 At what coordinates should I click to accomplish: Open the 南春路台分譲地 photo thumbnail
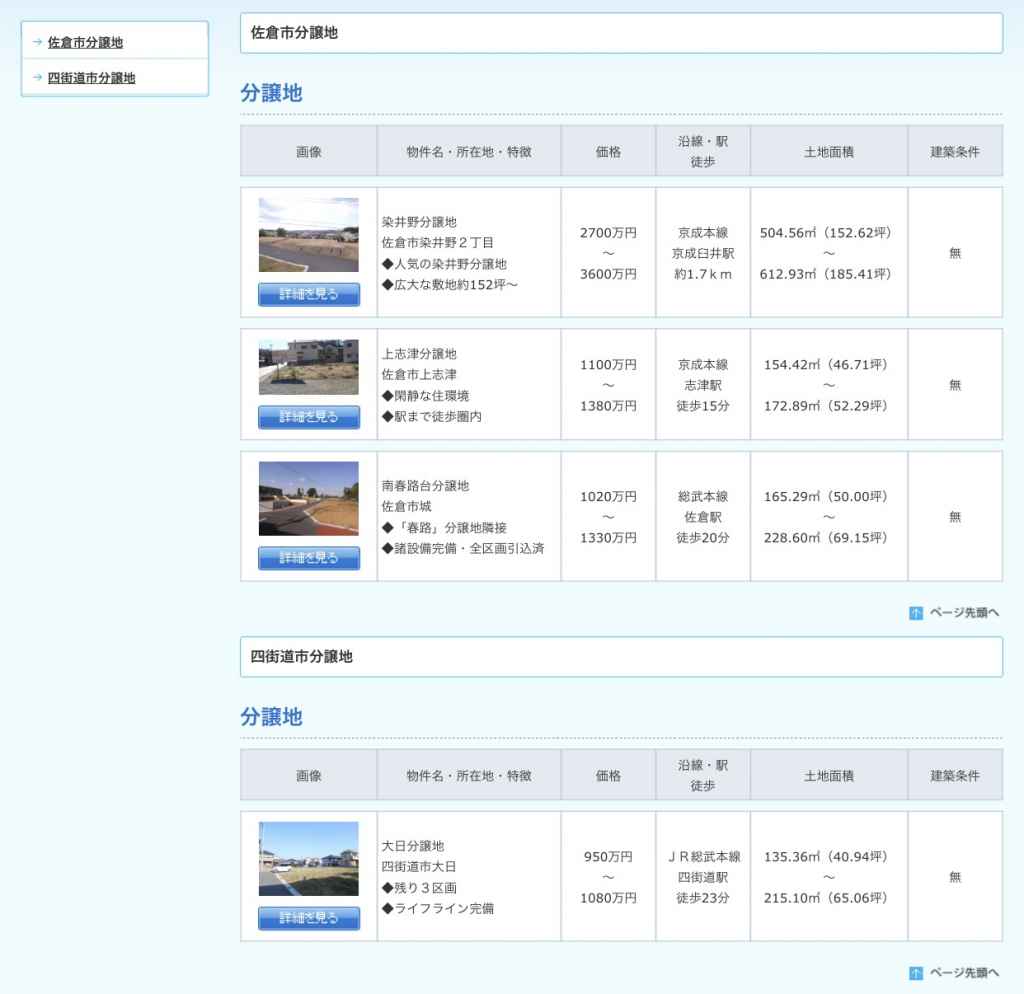click(x=308, y=499)
